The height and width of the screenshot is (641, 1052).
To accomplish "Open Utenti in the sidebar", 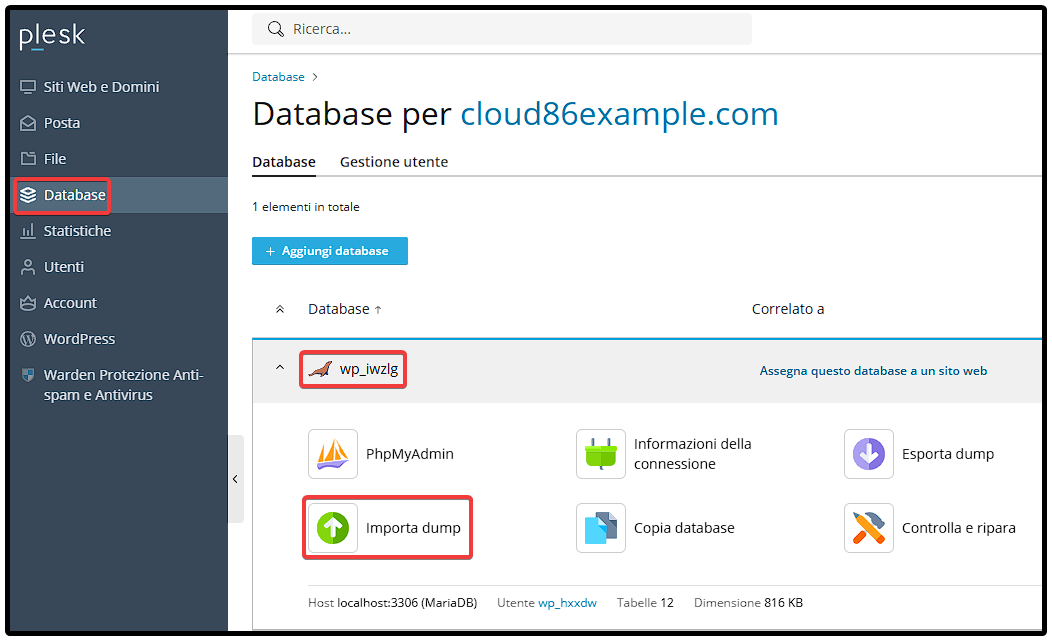I will (x=64, y=267).
